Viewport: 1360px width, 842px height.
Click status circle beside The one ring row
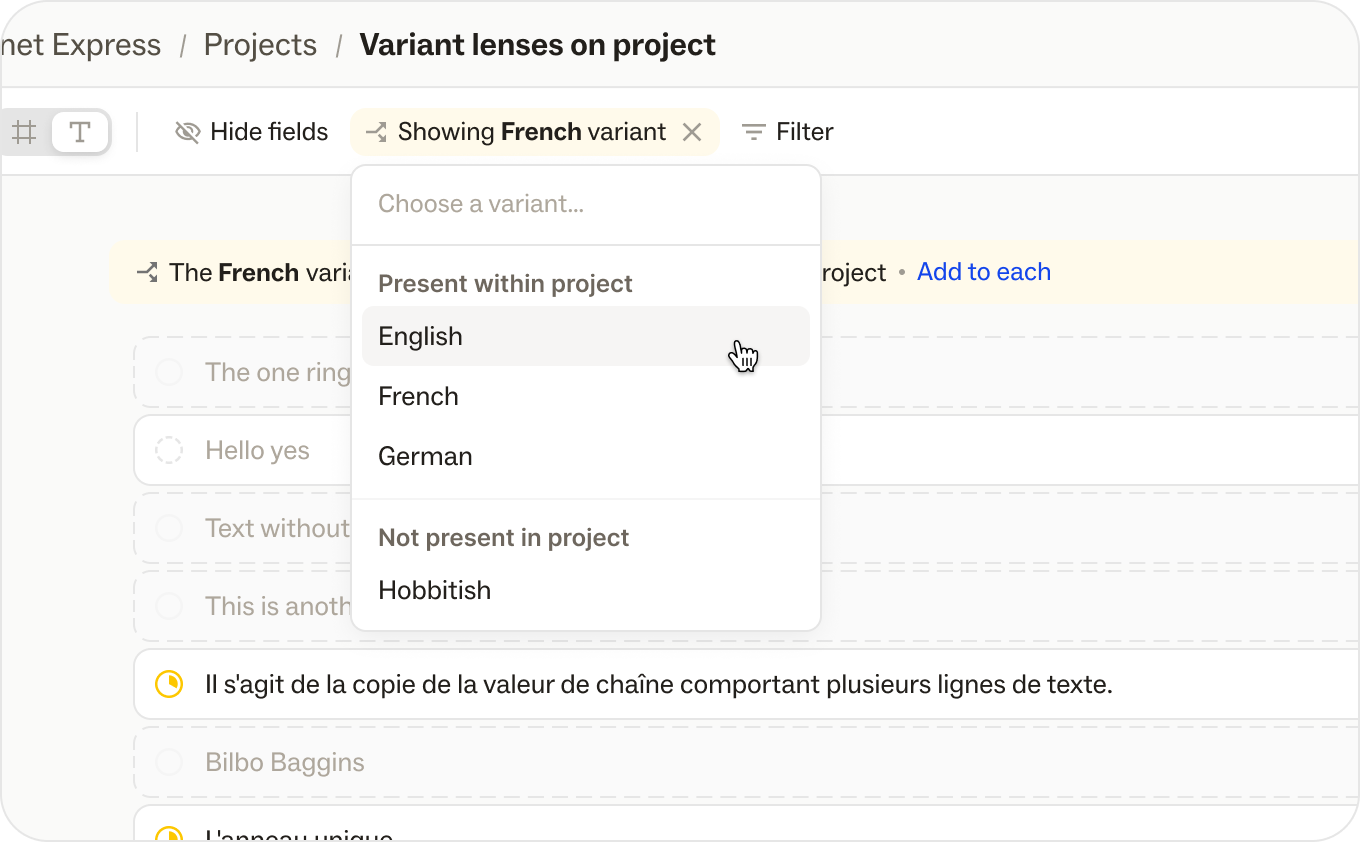[x=169, y=372]
